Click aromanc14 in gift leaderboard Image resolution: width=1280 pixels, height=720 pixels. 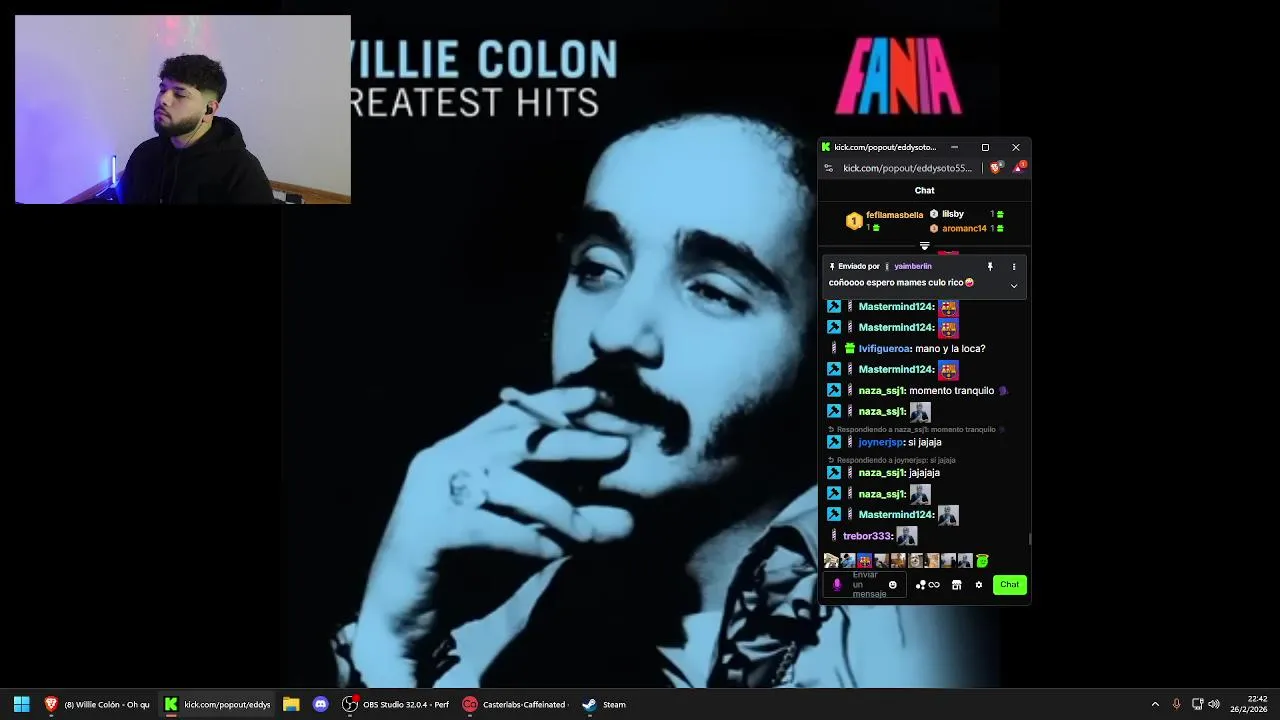(964, 229)
